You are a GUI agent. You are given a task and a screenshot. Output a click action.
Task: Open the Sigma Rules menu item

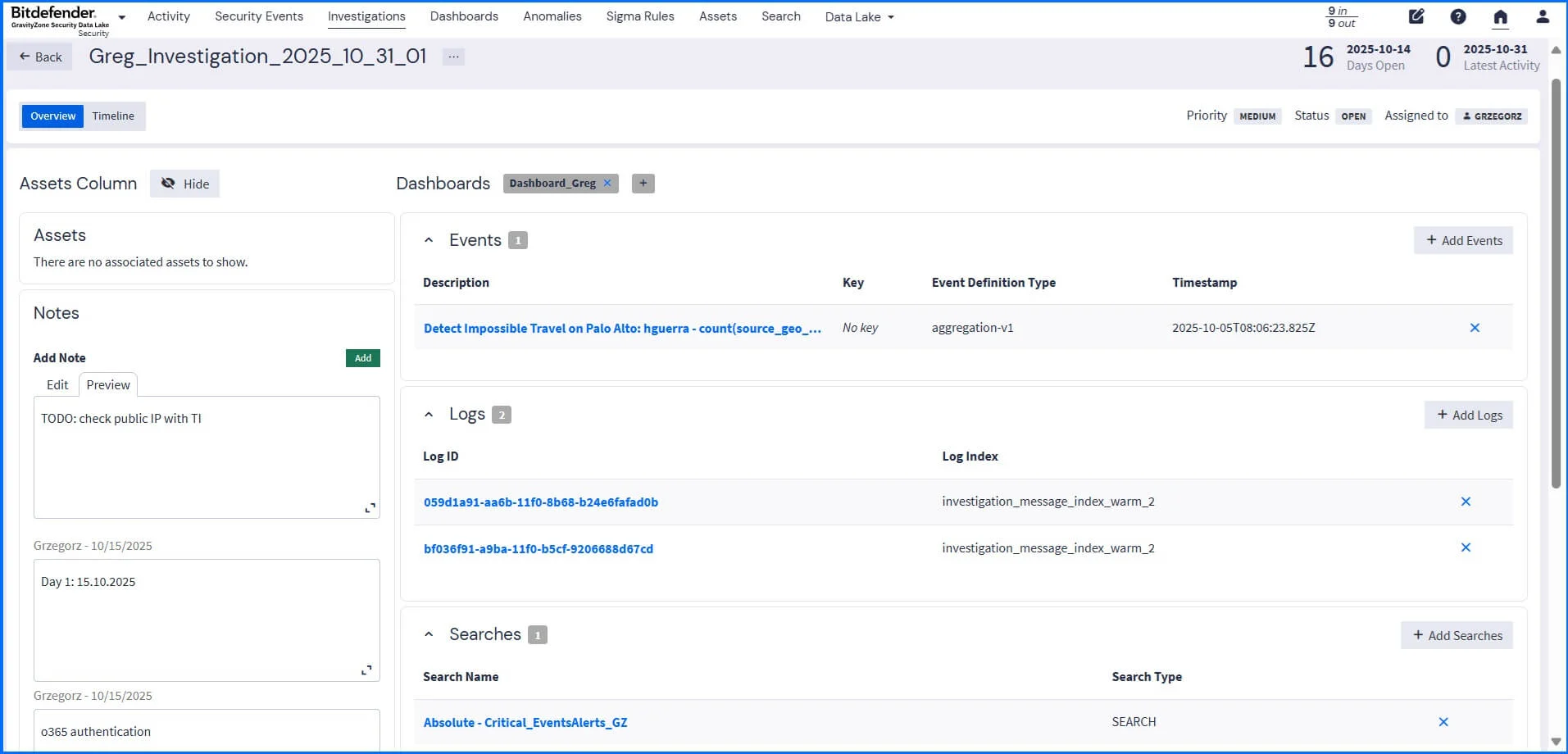[640, 16]
